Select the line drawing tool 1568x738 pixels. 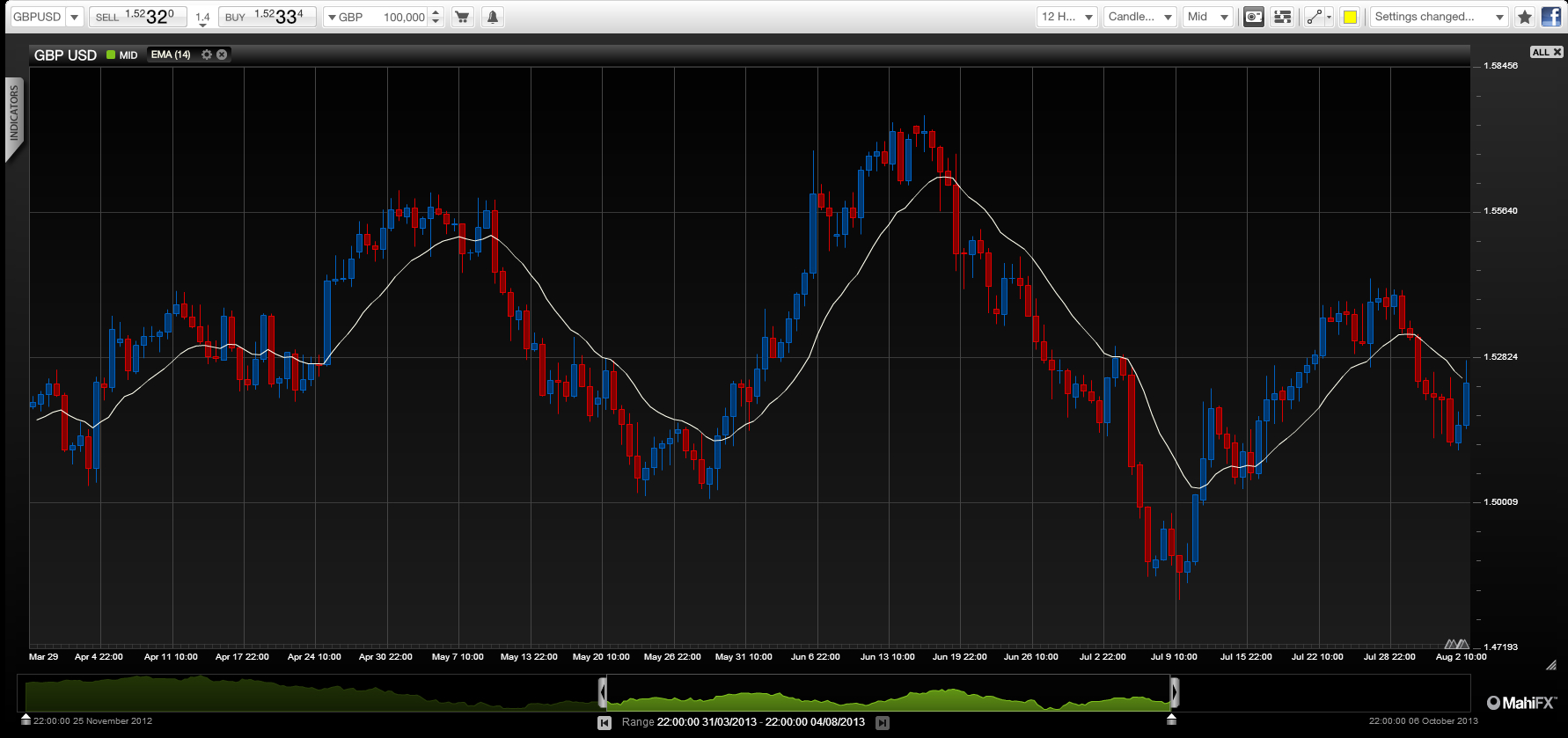(1314, 17)
